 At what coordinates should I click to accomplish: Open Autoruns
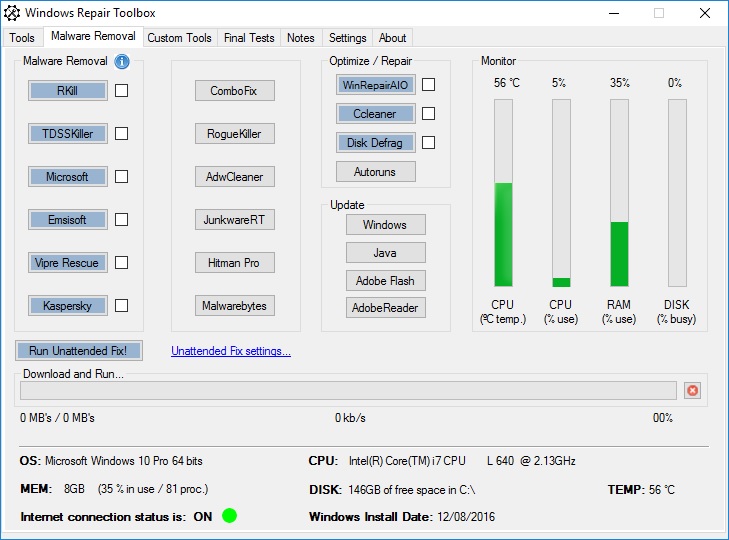(x=376, y=172)
